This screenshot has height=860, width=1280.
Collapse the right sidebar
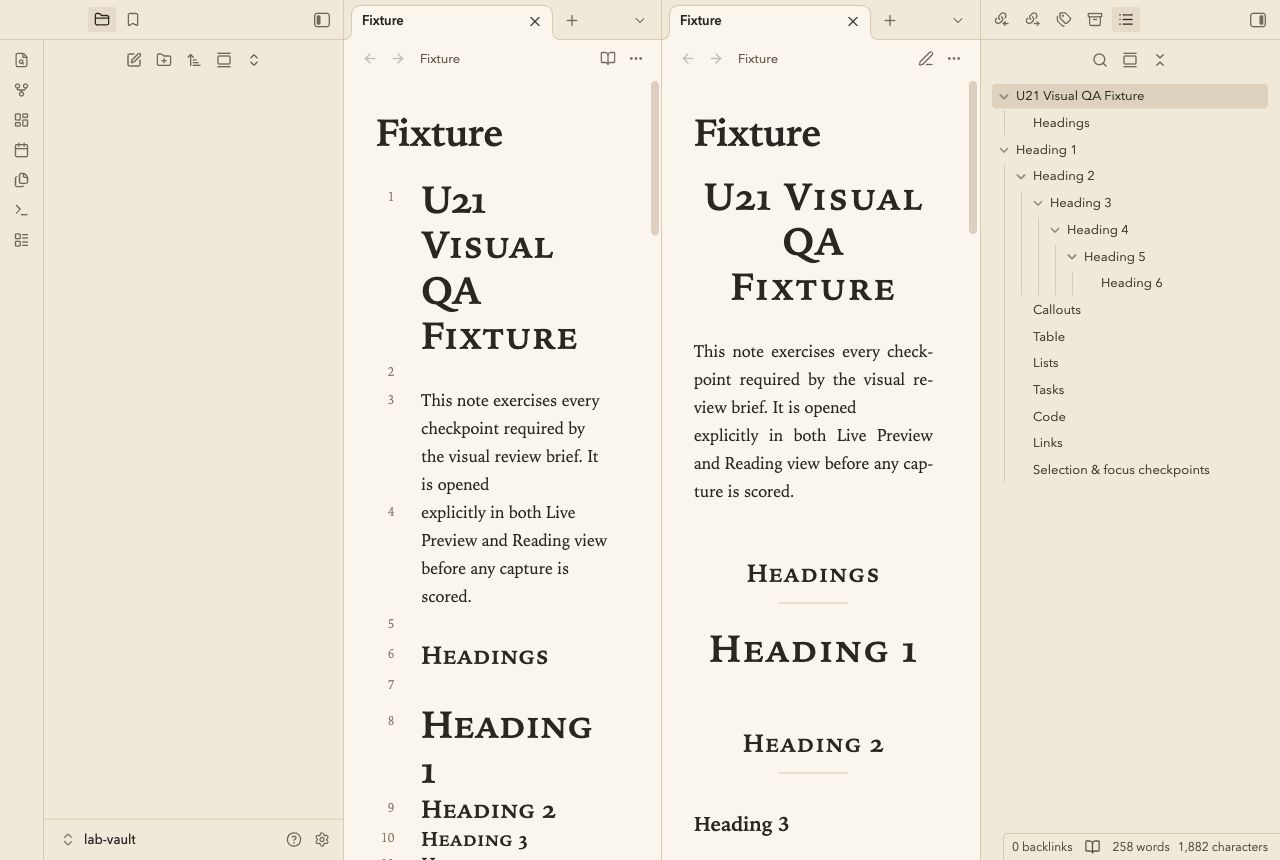[x=1258, y=20]
